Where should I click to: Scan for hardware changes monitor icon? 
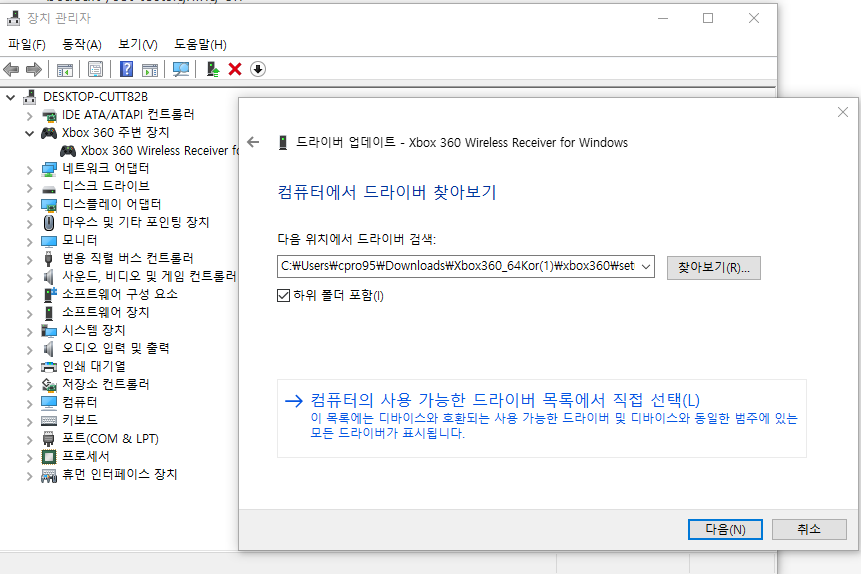pos(181,69)
